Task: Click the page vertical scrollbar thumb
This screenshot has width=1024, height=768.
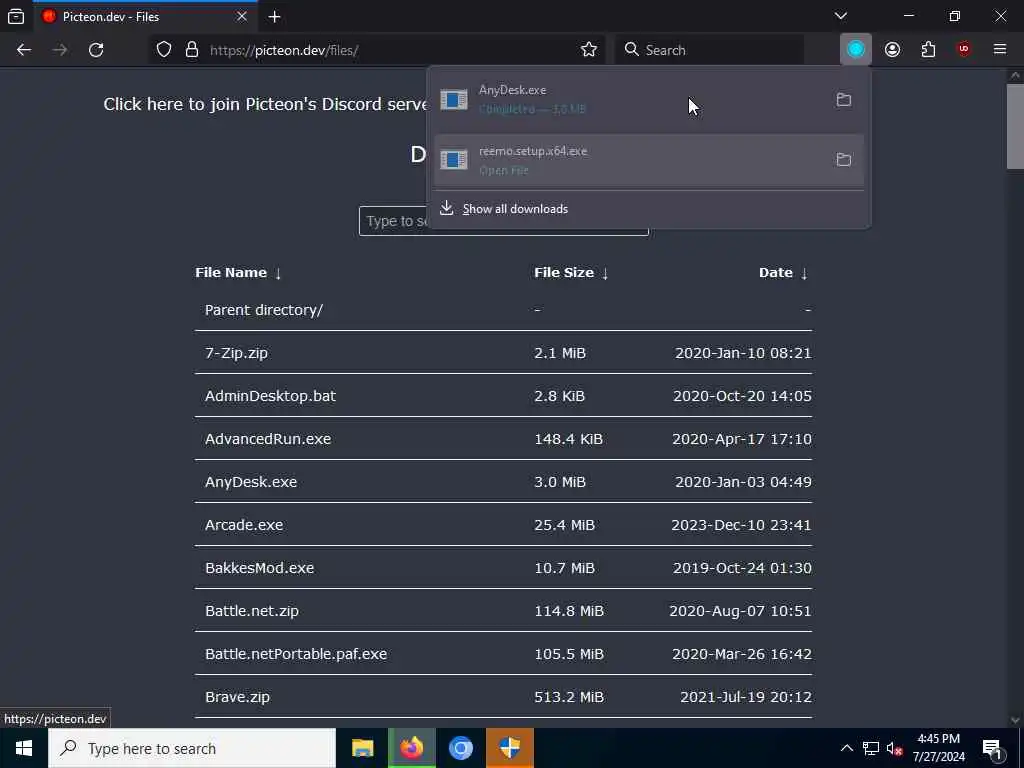Action: pos(1015,125)
